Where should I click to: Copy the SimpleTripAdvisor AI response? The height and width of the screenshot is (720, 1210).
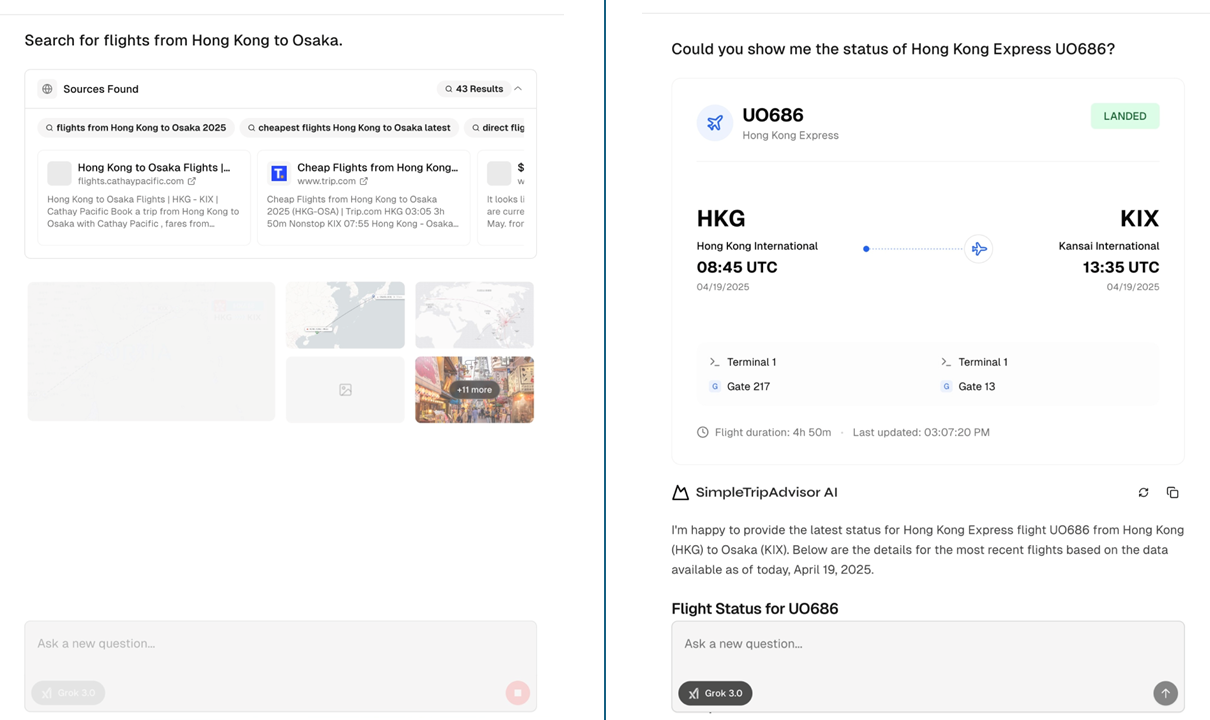1173,492
